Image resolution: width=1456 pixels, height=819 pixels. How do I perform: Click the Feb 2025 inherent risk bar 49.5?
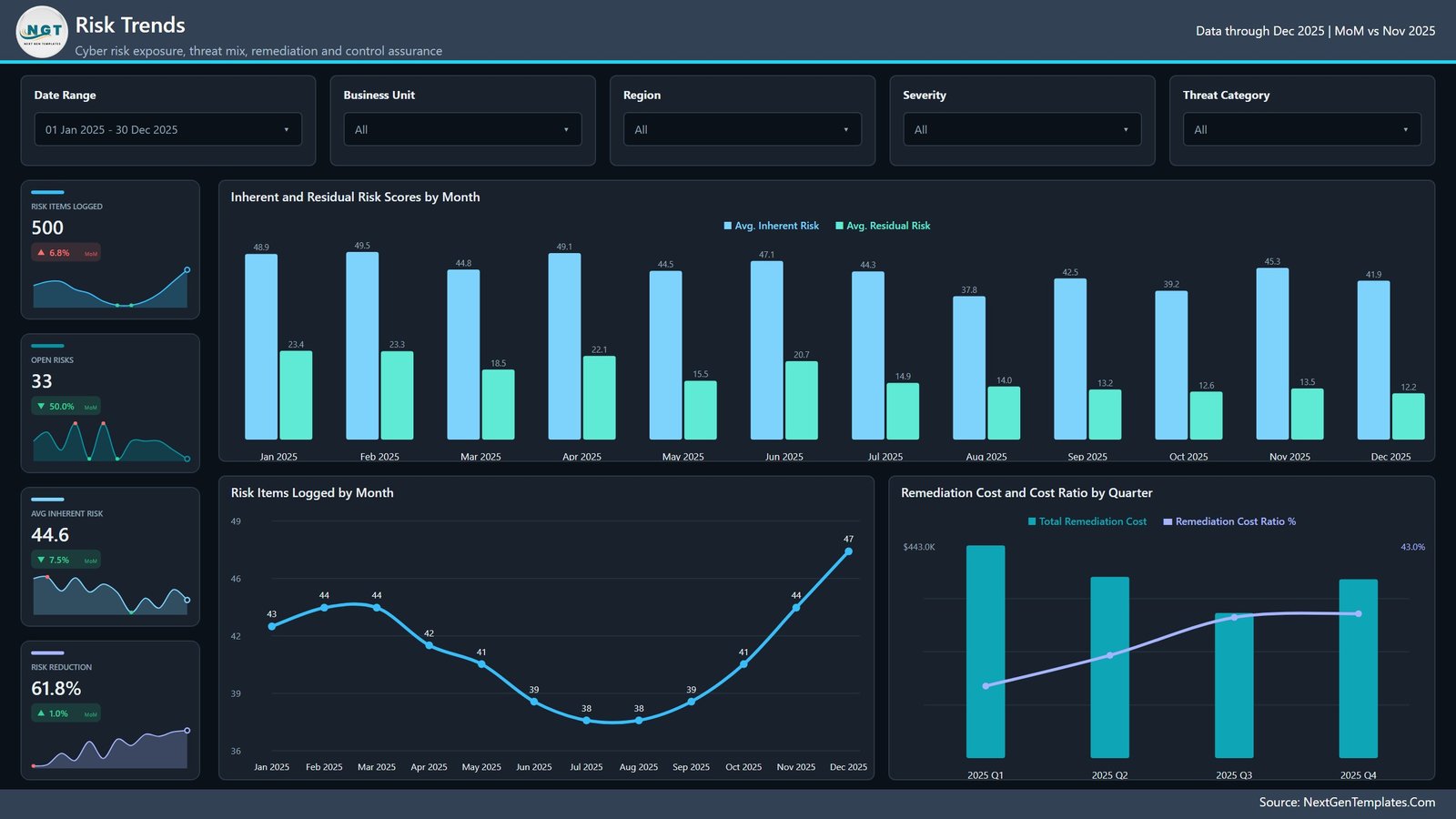click(x=362, y=346)
